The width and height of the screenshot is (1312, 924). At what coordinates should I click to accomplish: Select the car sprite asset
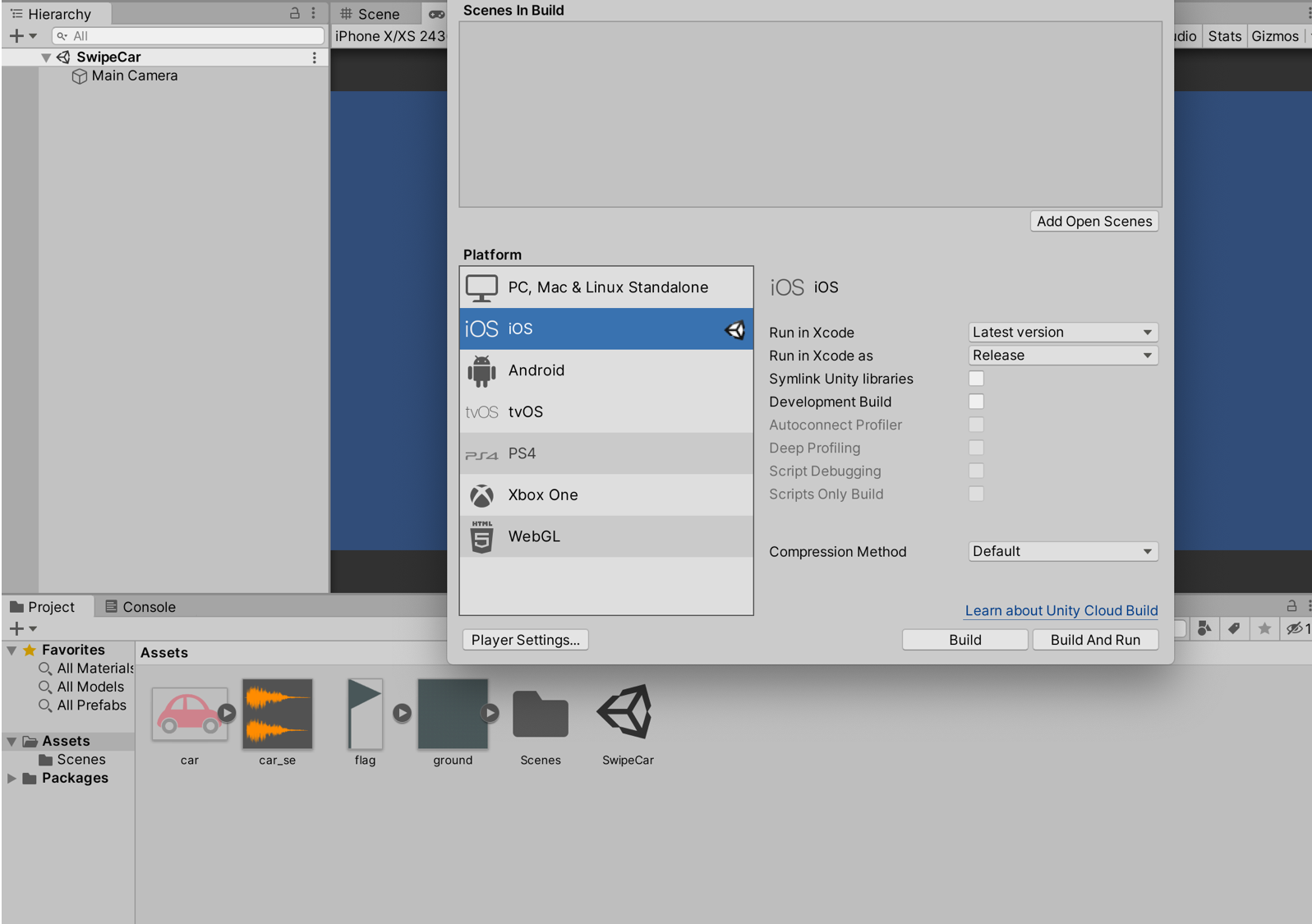[x=190, y=714]
